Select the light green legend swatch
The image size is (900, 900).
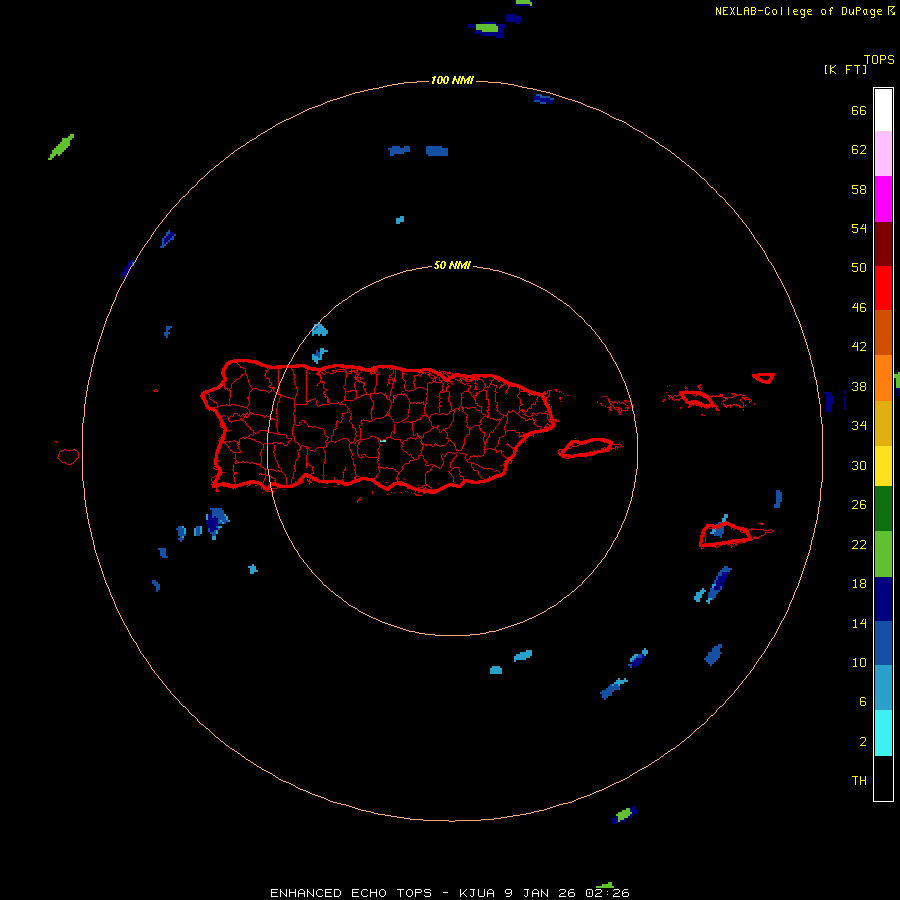click(883, 554)
